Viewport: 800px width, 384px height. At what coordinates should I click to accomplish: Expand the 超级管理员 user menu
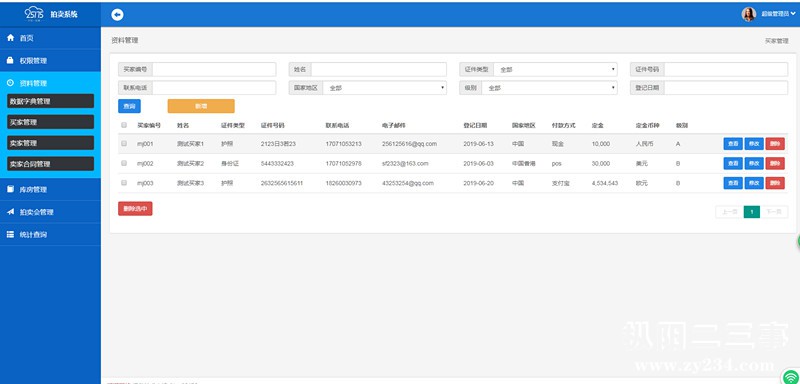click(x=778, y=14)
